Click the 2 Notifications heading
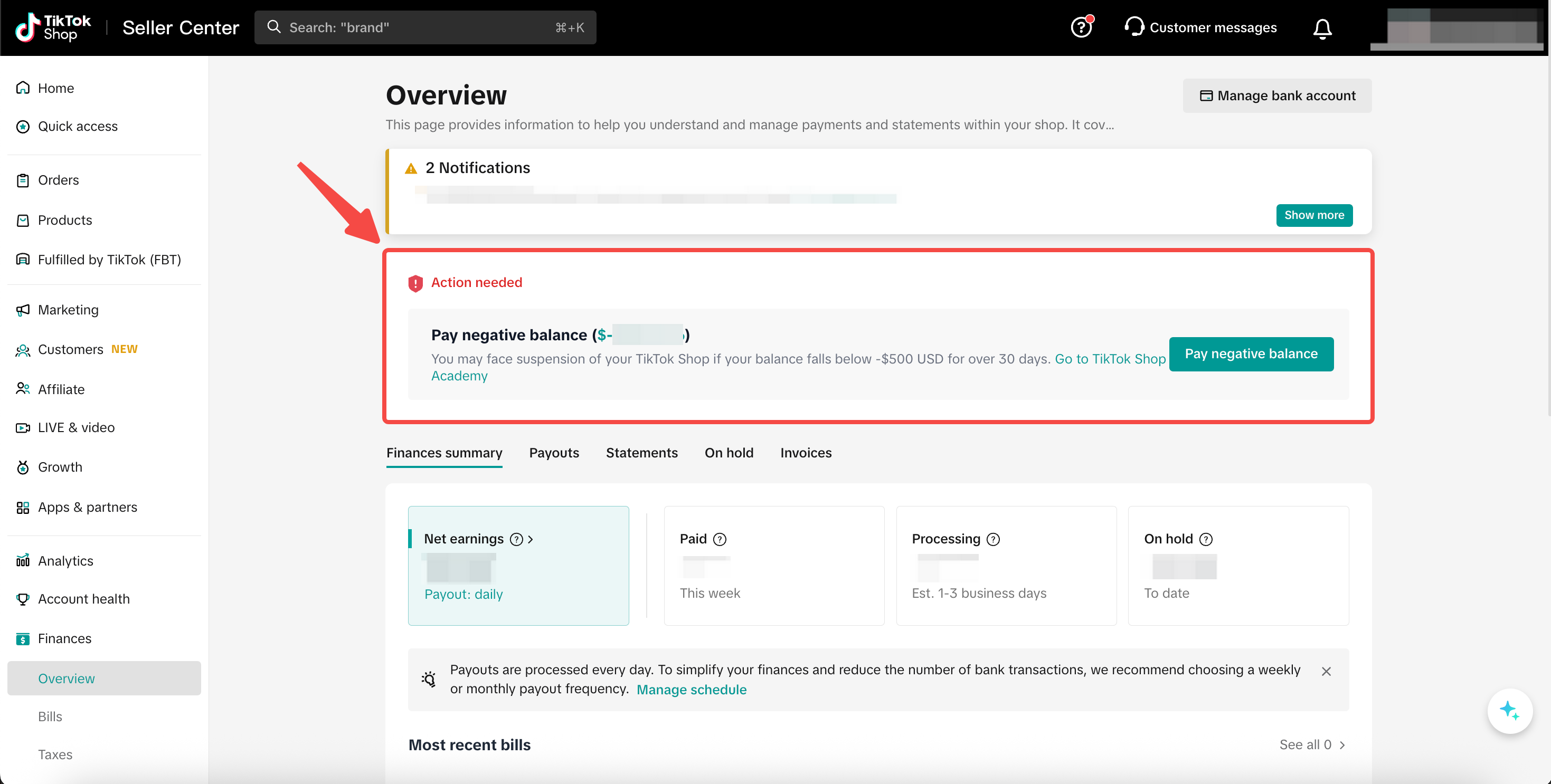 point(477,168)
